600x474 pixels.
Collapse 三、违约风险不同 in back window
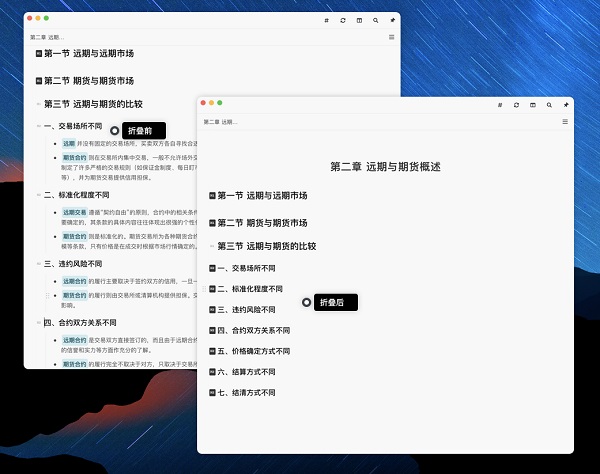click(x=39, y=264)
